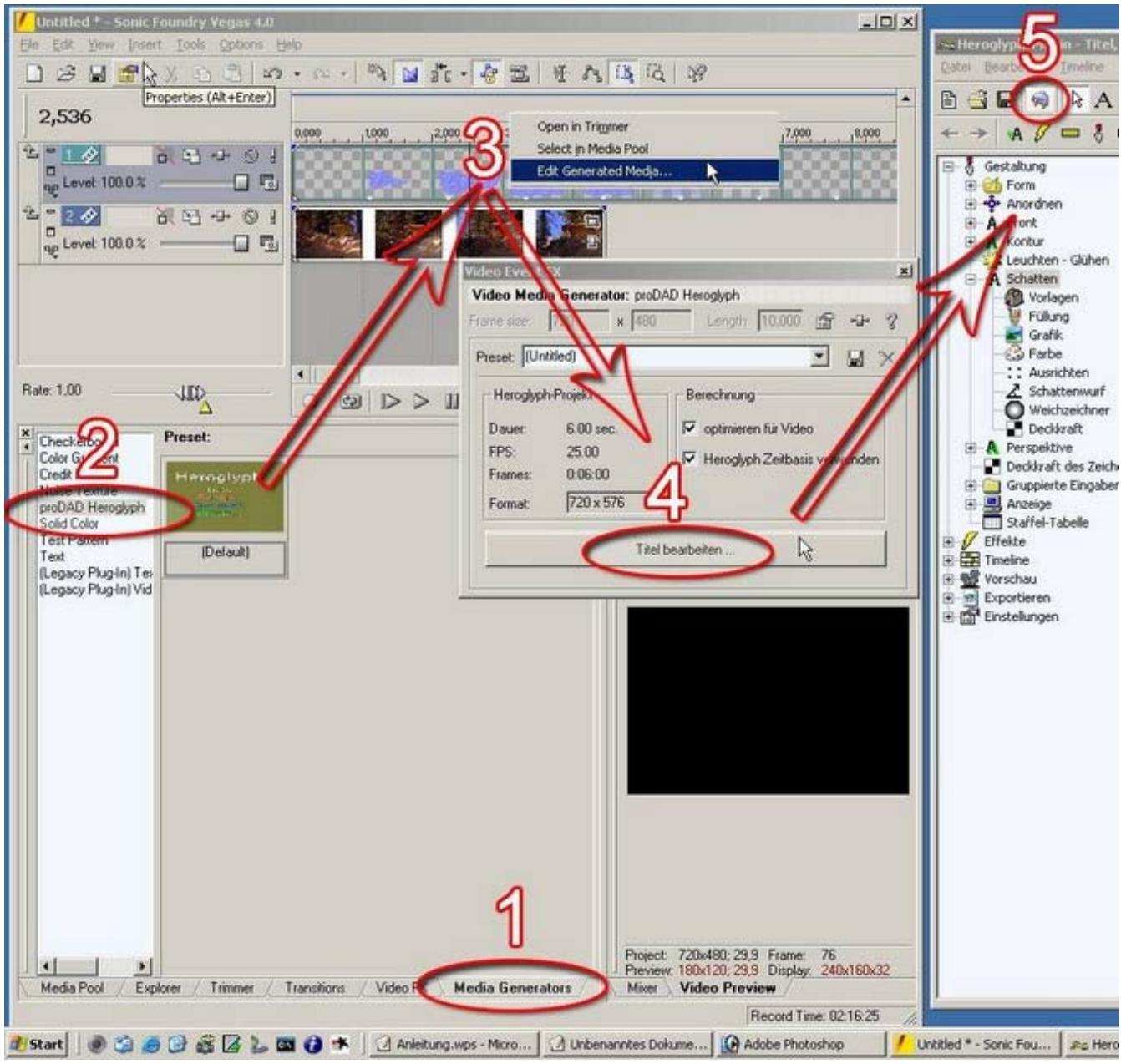Viewport: 1121px width, 1064px height.
Task: Collapse the Schatten node in Heroglyph tree
Action: tap(971, 279)
